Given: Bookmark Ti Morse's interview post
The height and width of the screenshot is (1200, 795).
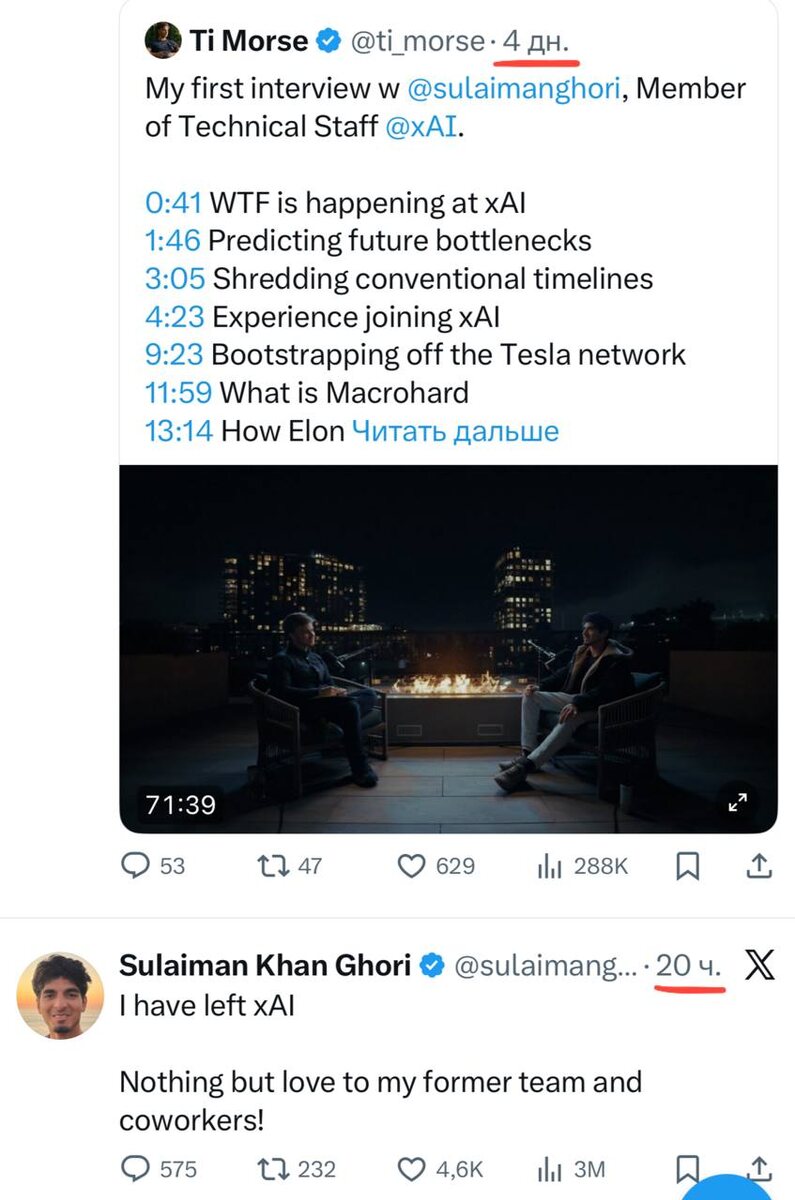Looking at the screenshot, I should [687, 866].
